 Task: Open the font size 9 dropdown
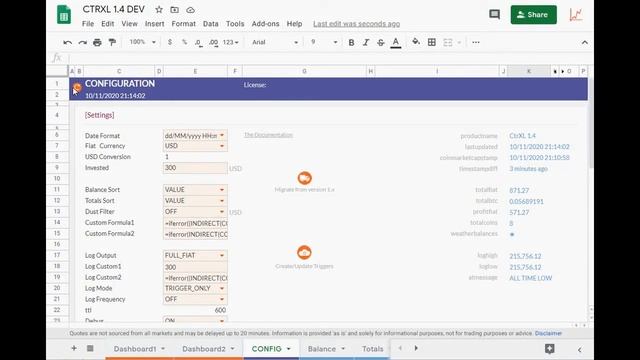(x=324, y=42)
